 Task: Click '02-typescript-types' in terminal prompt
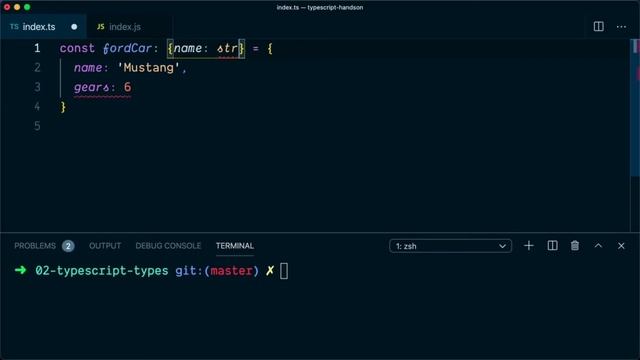click(x=102, y=271)
